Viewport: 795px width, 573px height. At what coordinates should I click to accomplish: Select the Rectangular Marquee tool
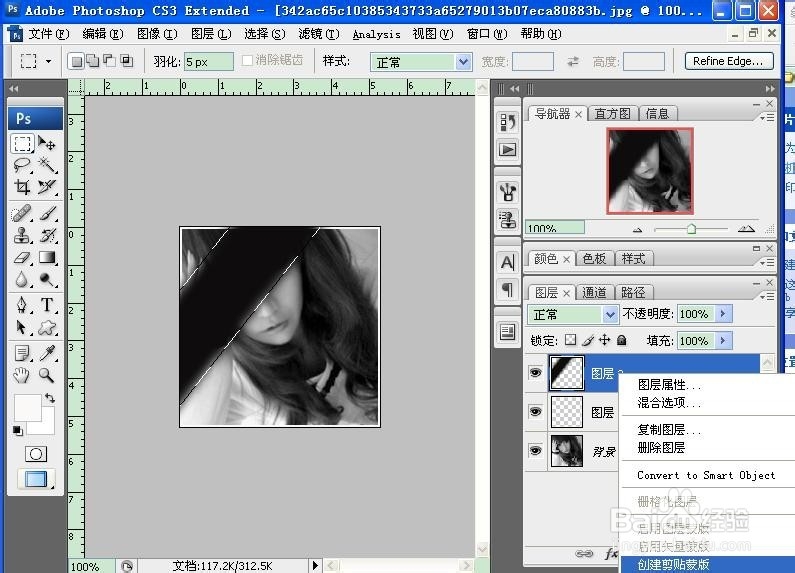pos(22,144)
